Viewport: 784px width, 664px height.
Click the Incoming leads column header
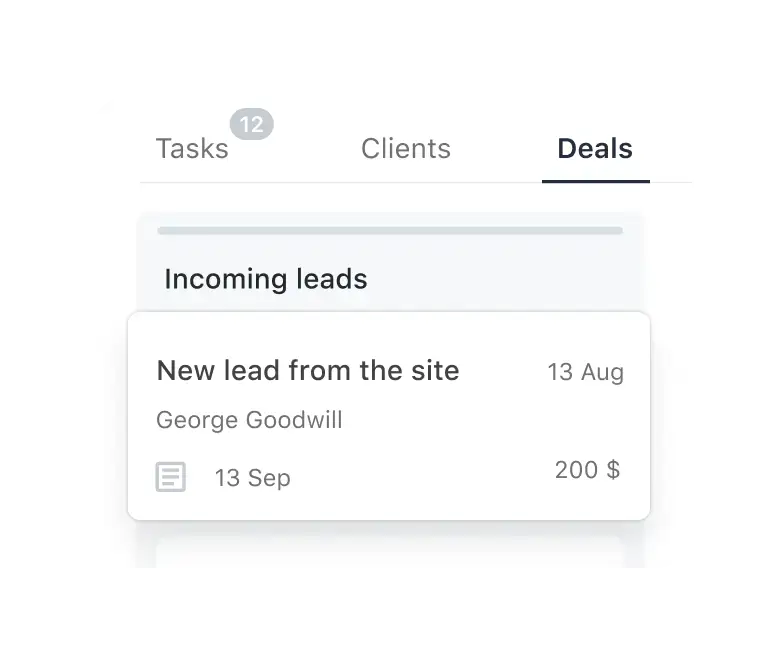(266, 279)
